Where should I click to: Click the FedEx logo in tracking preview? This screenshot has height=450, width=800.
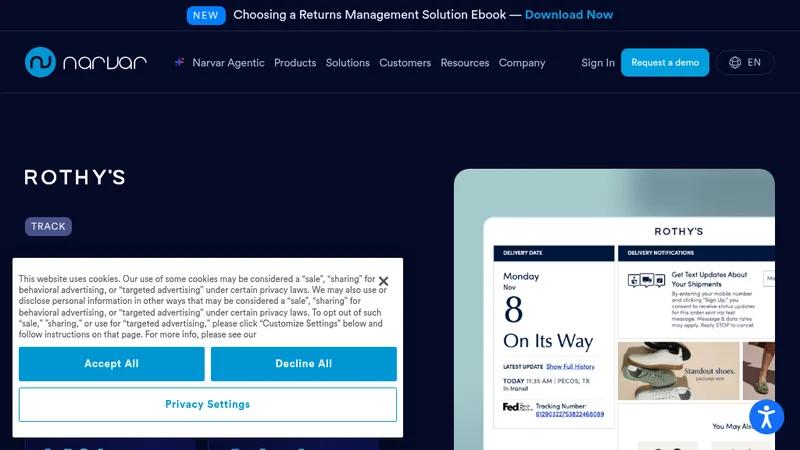coord(517,407)
